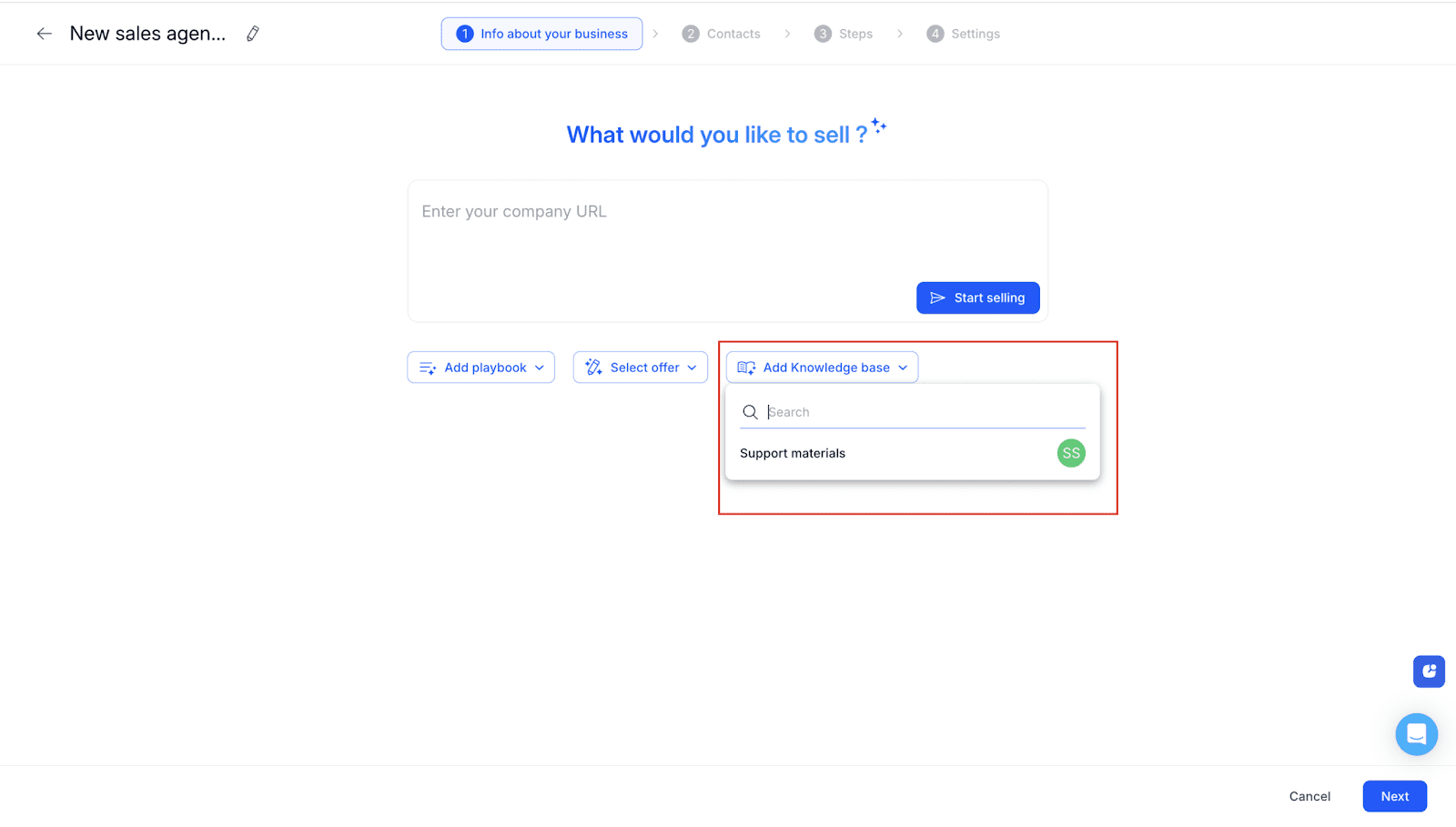
Task: Click the book icon on Add Knowledge base
Action: point(745,367)
